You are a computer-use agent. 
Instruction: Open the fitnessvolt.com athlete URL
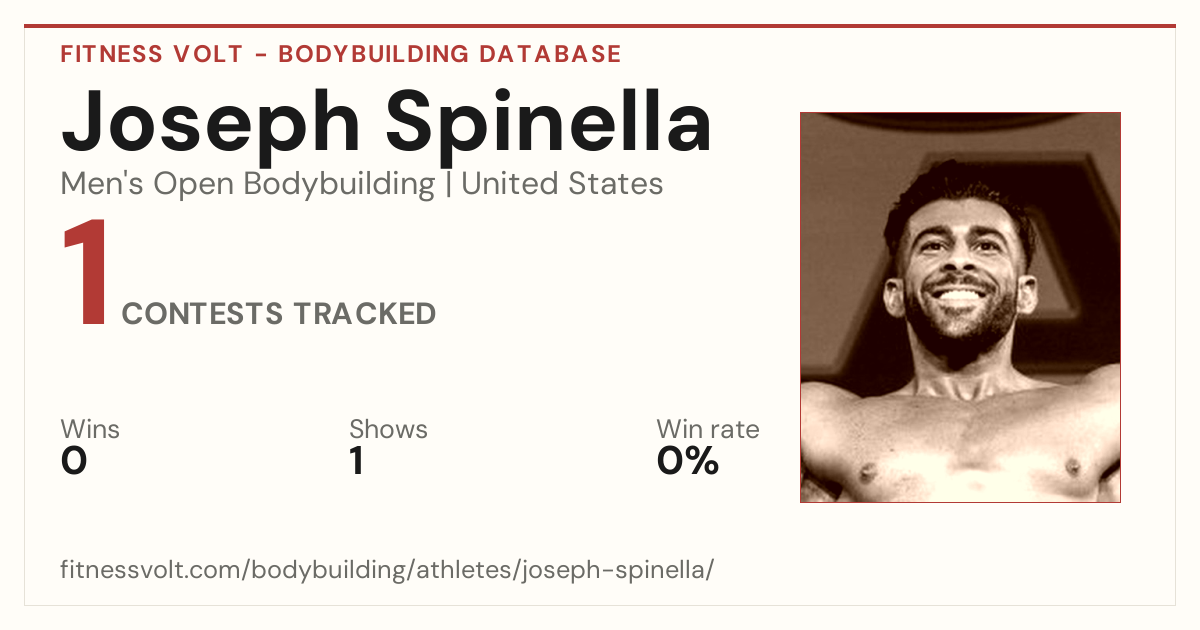click(387, 570)
